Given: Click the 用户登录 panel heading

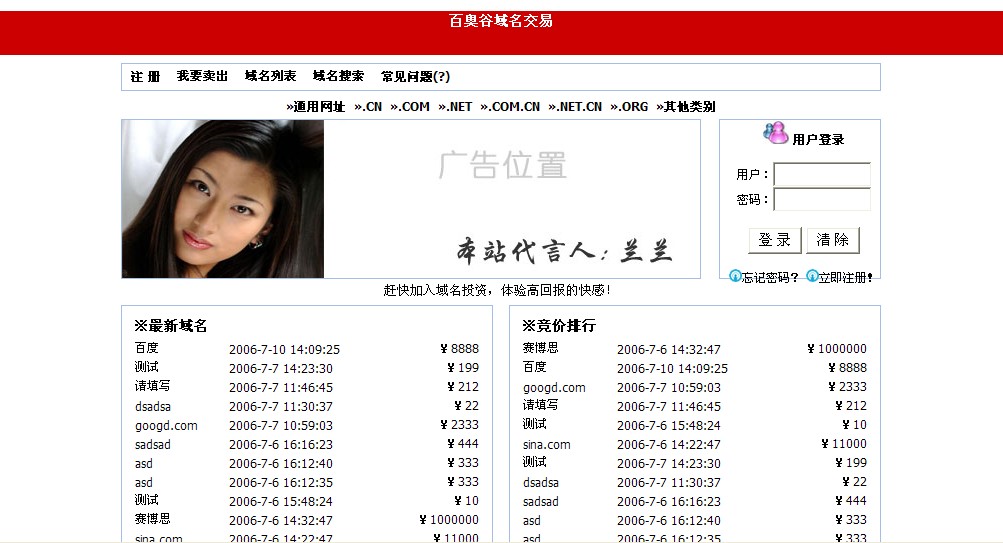Looking at the screenshot, I should (x=818, y=139).
